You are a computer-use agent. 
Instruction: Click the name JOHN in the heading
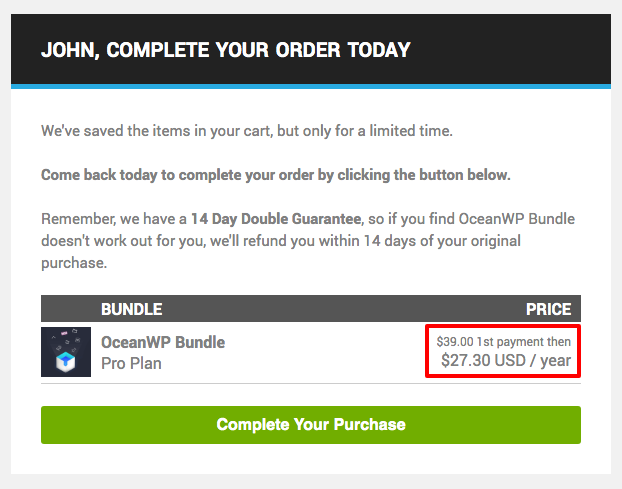coord(67,50)
